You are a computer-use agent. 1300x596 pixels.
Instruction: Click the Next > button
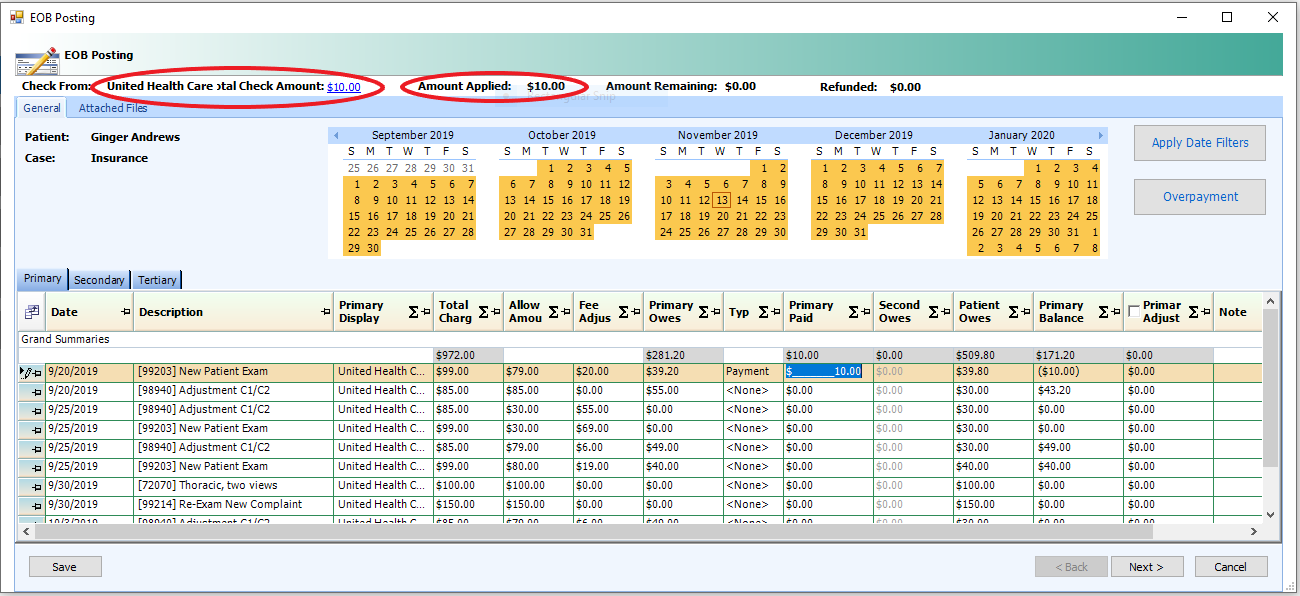(1147, 567)
